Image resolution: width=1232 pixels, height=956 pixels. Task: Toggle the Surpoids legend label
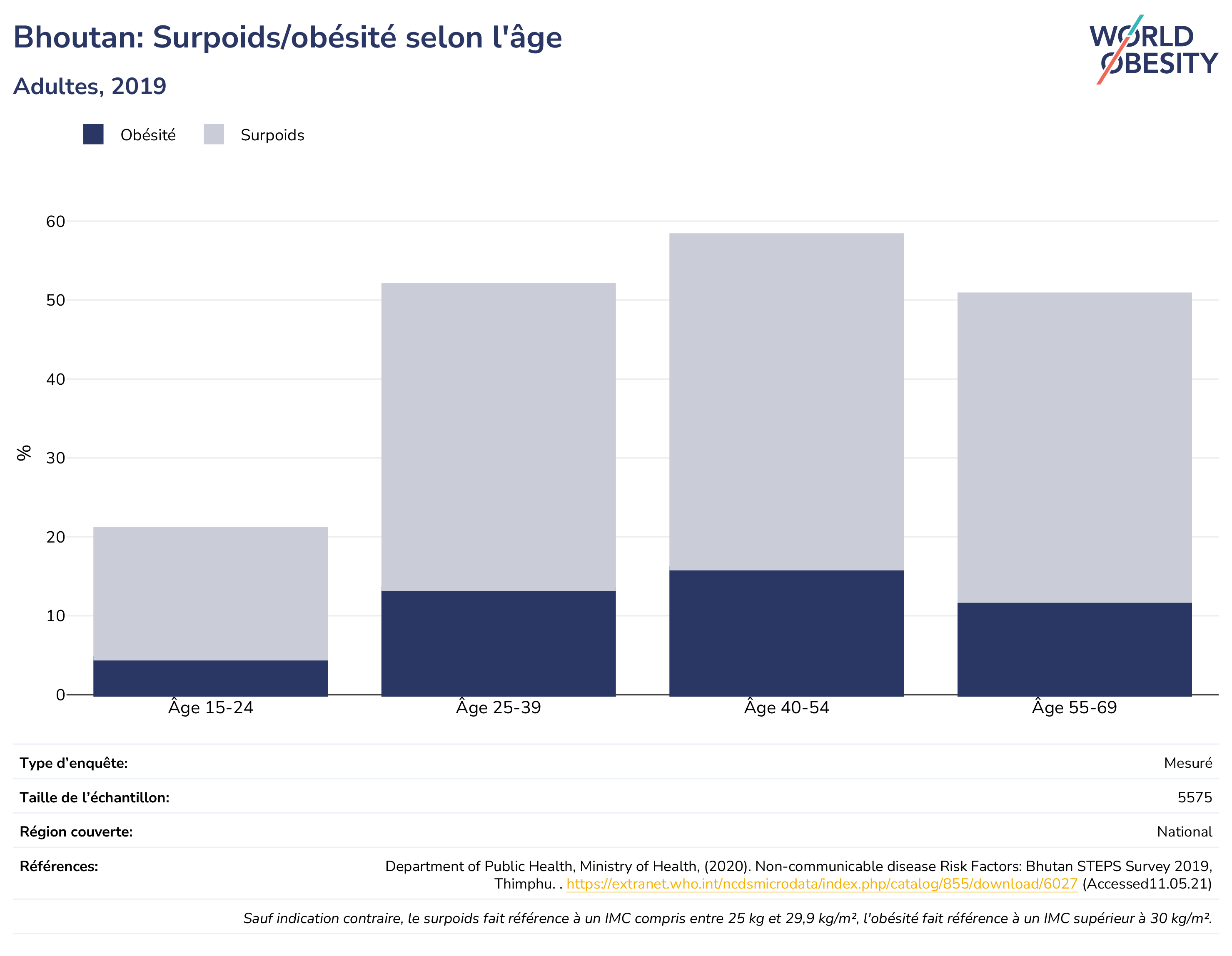(272, 135)
